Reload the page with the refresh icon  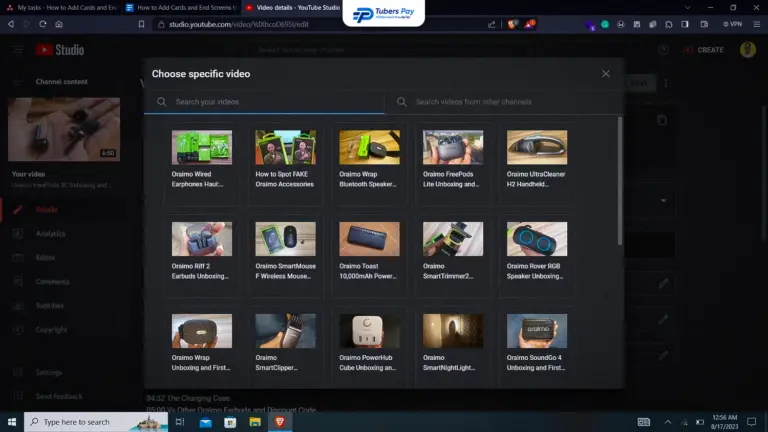[x=43, y=24]
